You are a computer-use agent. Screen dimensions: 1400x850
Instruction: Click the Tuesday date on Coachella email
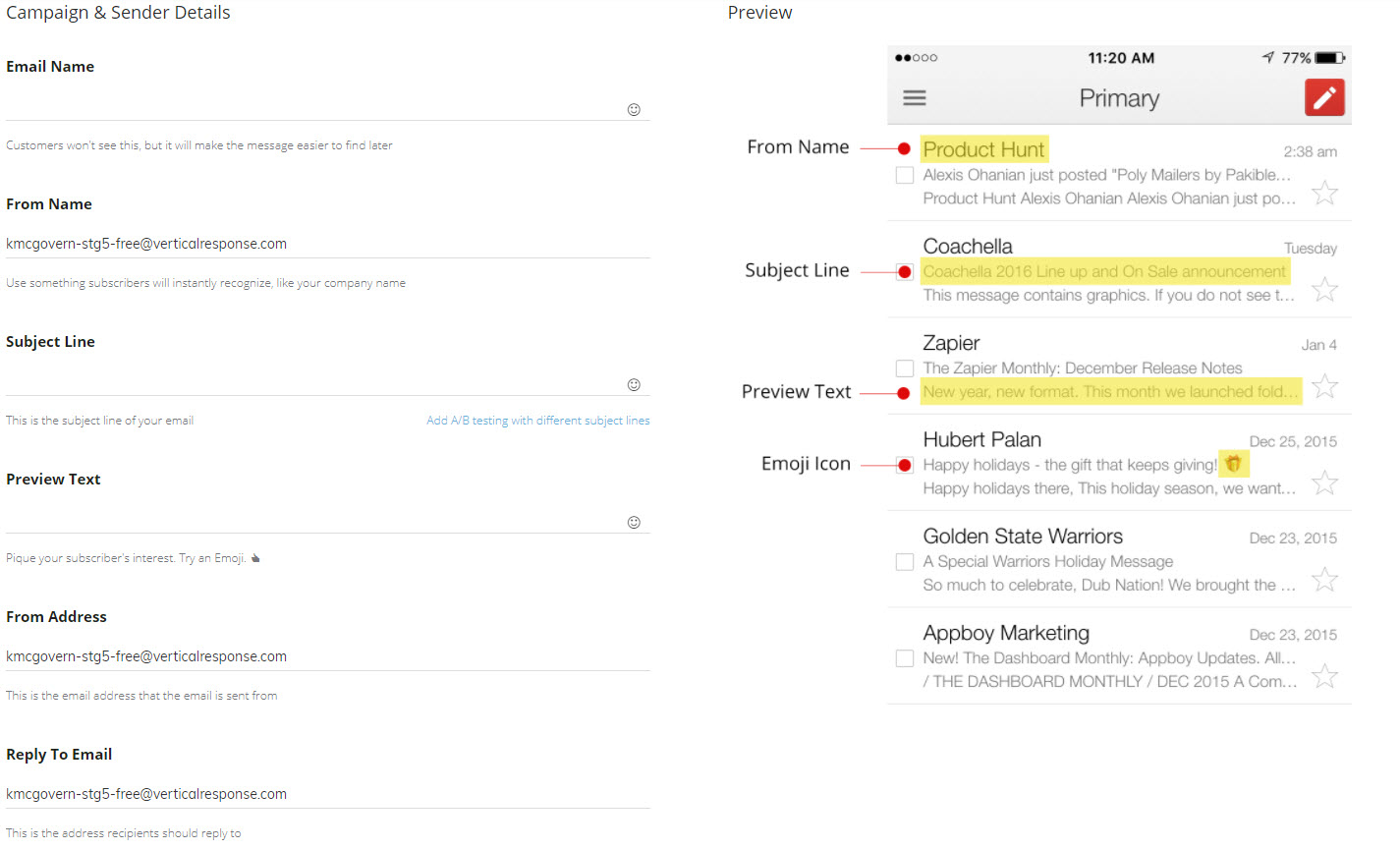tap(1311, 249)
